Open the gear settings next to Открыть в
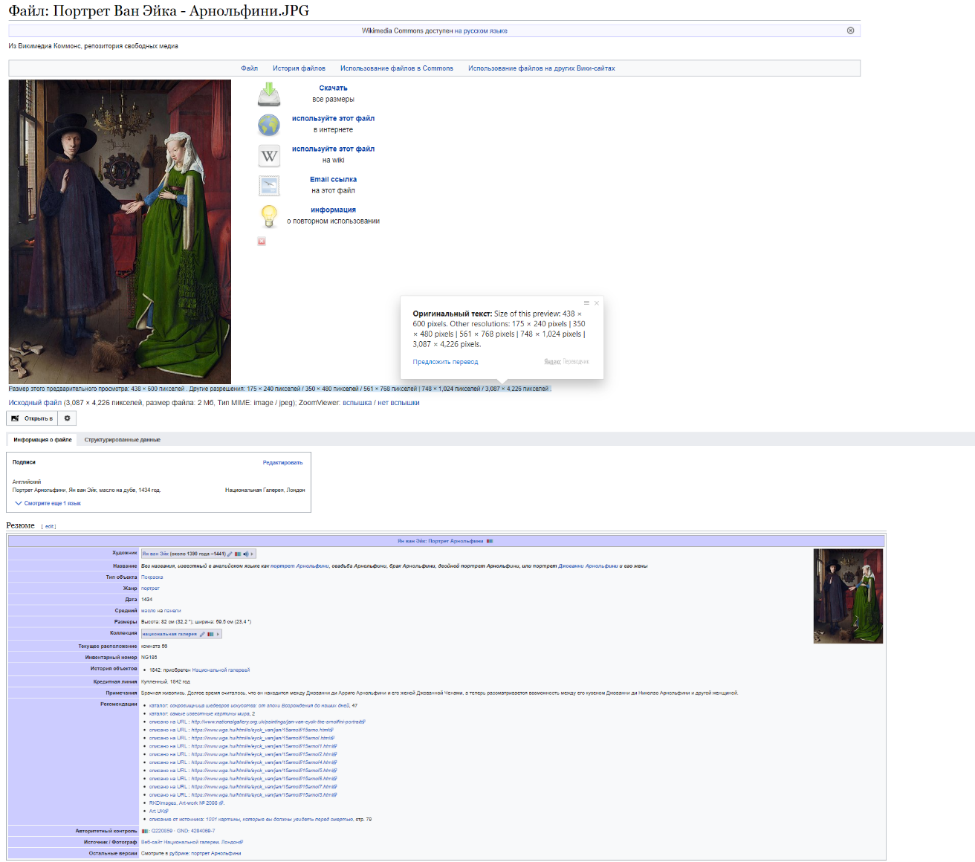Screen dimensions: 975x862 pyautogui.click(x=67, y=419)
